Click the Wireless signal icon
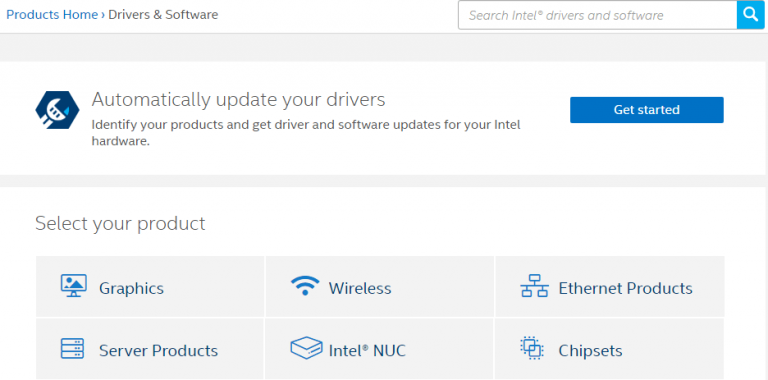The height and width of the screenshot is (380, 768). [305, 285]
